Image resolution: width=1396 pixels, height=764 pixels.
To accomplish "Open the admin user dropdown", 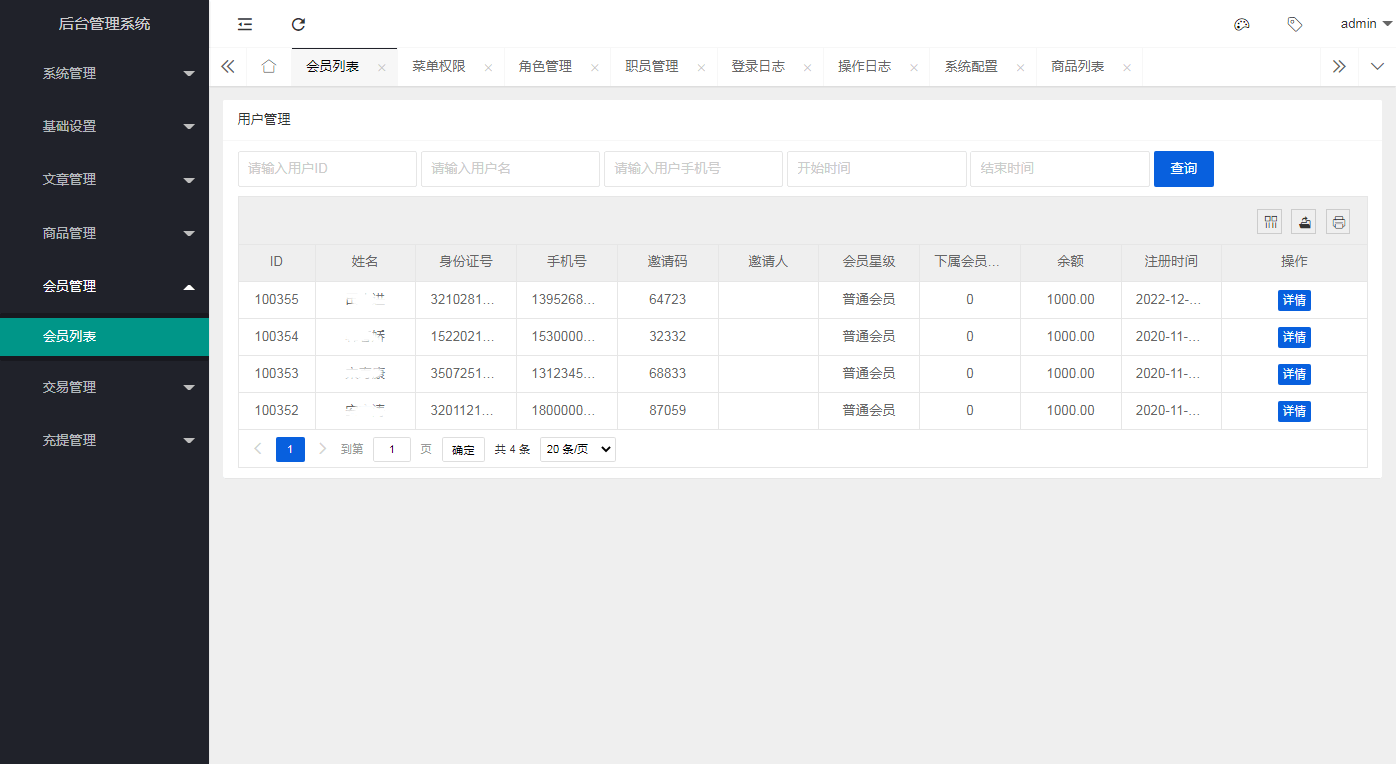I will point(1365,24).
